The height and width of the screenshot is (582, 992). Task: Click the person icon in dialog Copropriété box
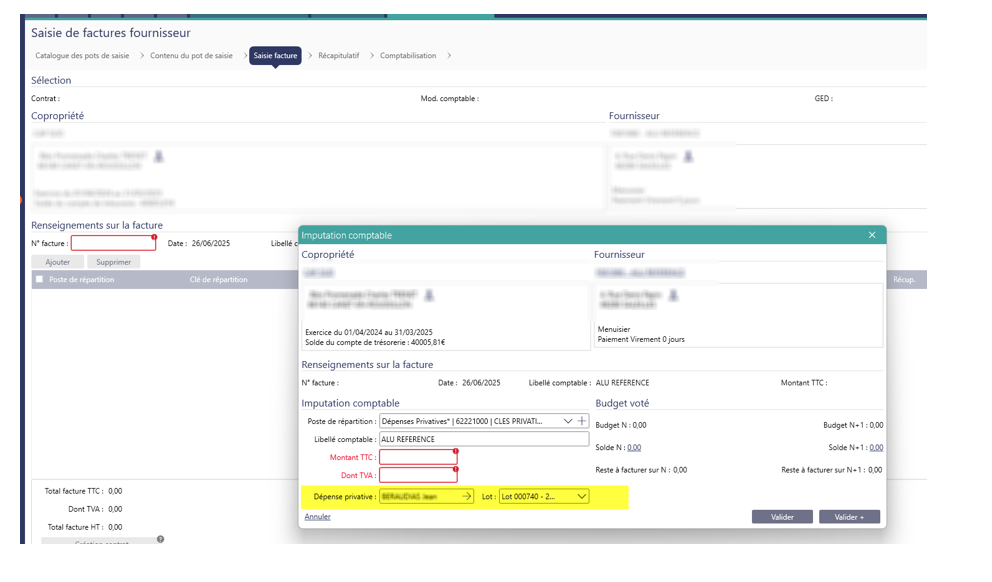(430, 295)
